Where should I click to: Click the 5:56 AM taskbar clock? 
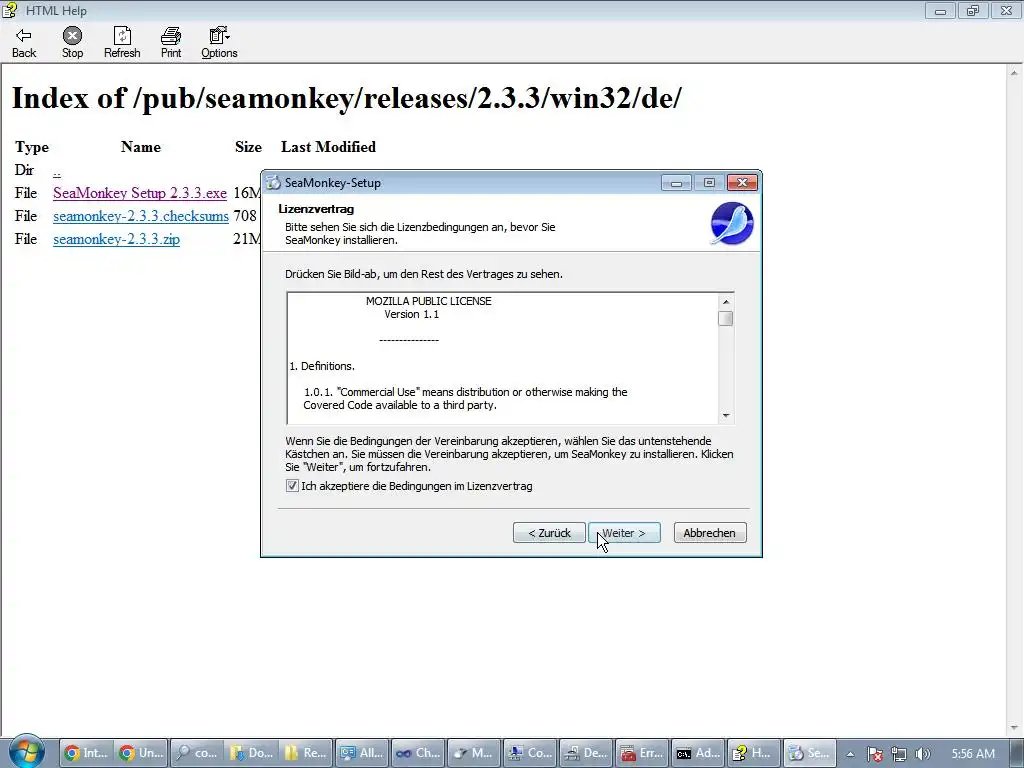pos(974,754)
